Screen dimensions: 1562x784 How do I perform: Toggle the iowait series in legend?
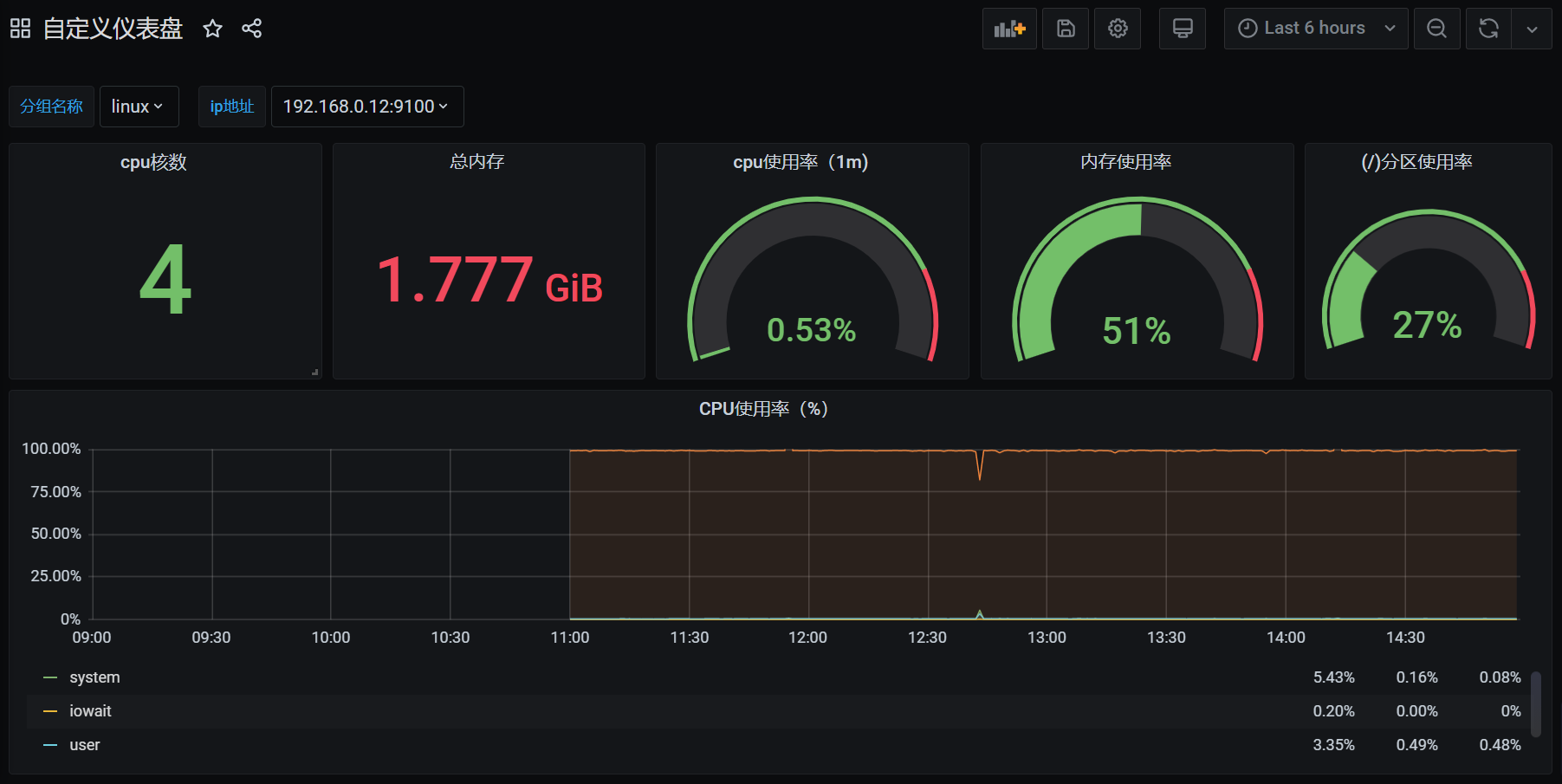pos(90,711)
